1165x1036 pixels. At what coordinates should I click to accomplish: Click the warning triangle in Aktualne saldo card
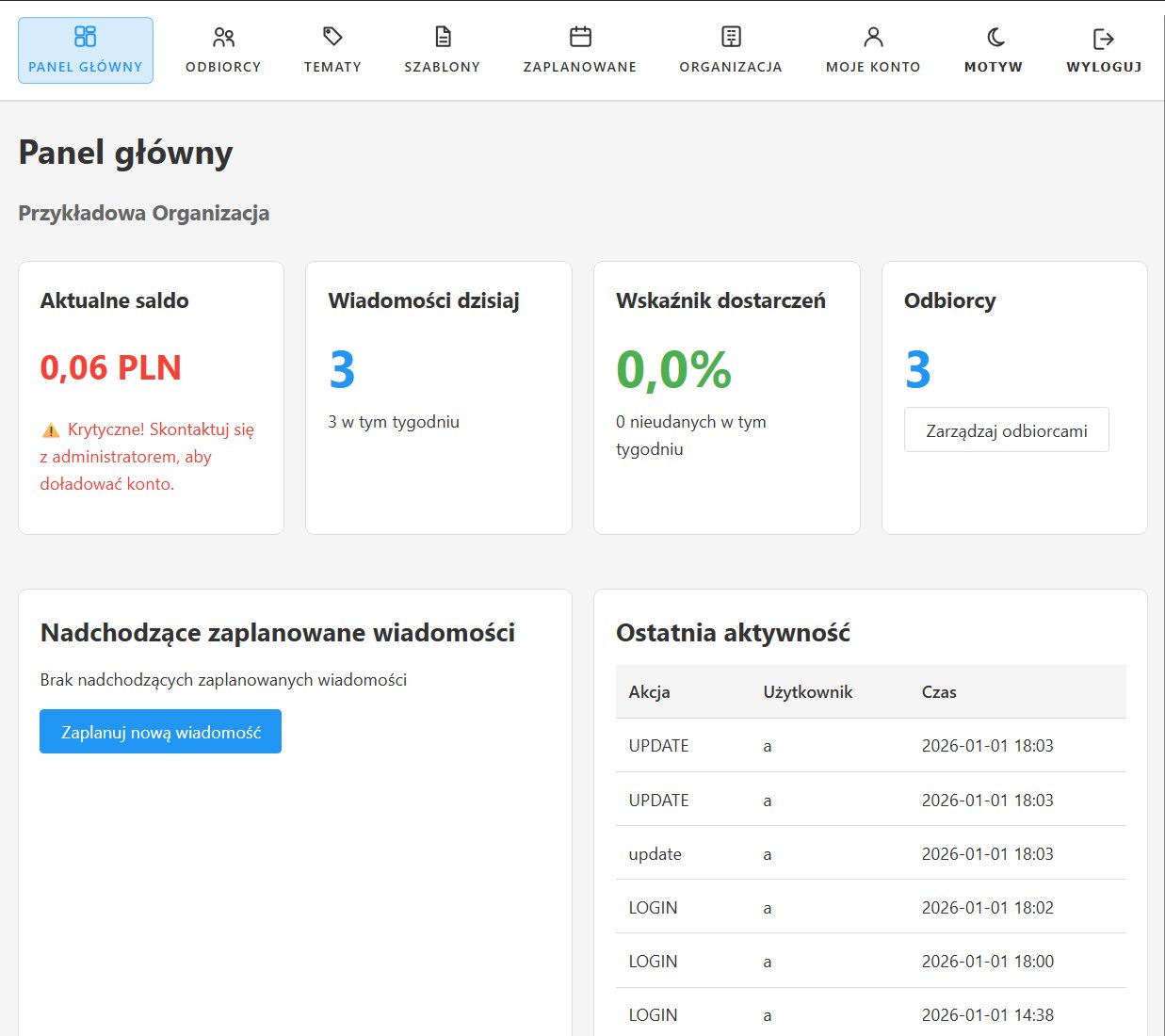tap(50, 429)
